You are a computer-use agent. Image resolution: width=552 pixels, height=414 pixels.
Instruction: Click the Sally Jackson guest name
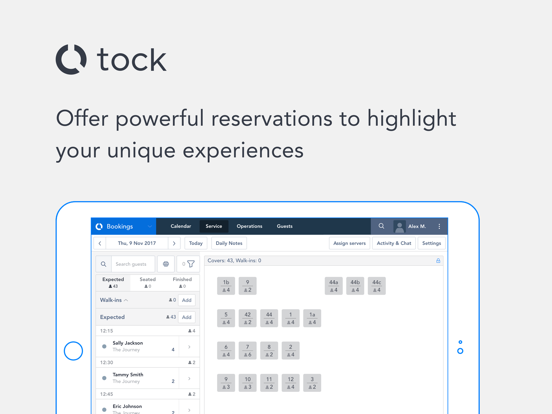point(128,343)
